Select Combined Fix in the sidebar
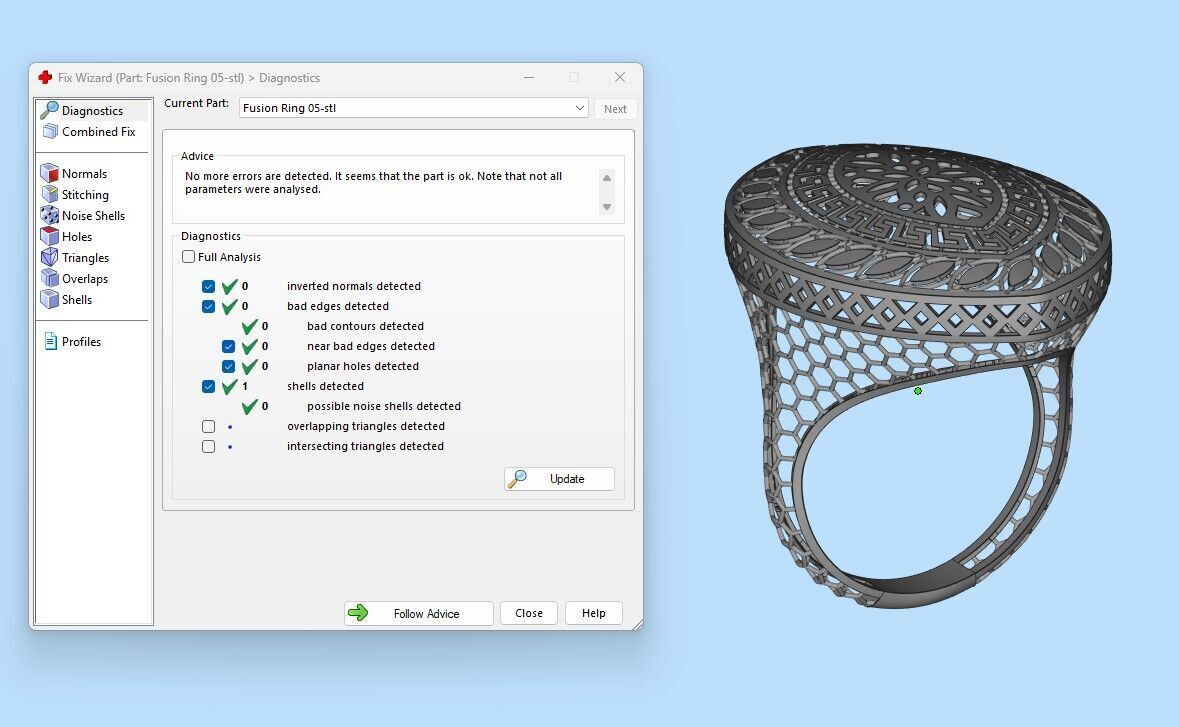This screenshot has width=1179, height=727. pyautogui.click(x=99, y=132)
